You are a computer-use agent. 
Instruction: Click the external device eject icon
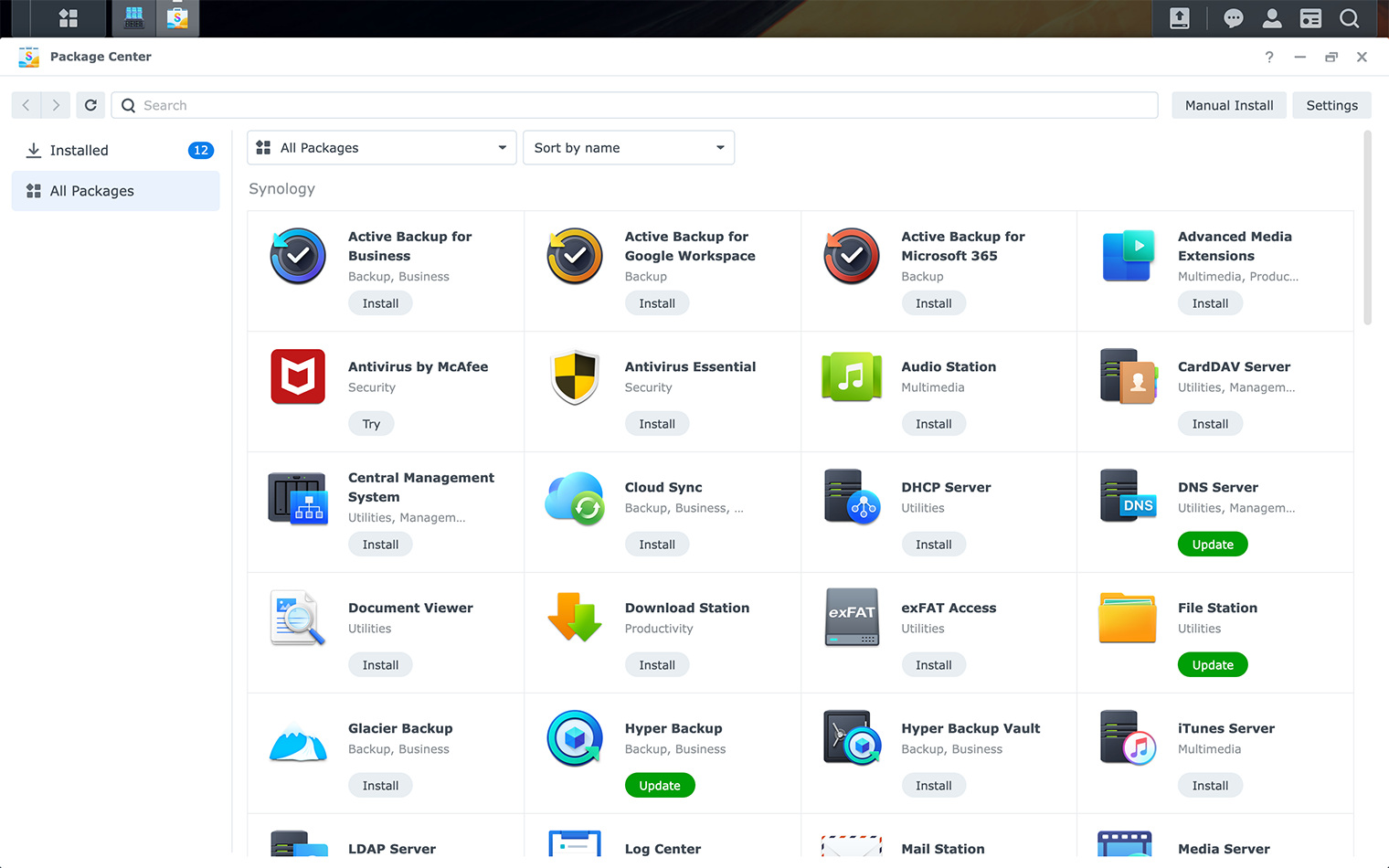(1179, 18)
